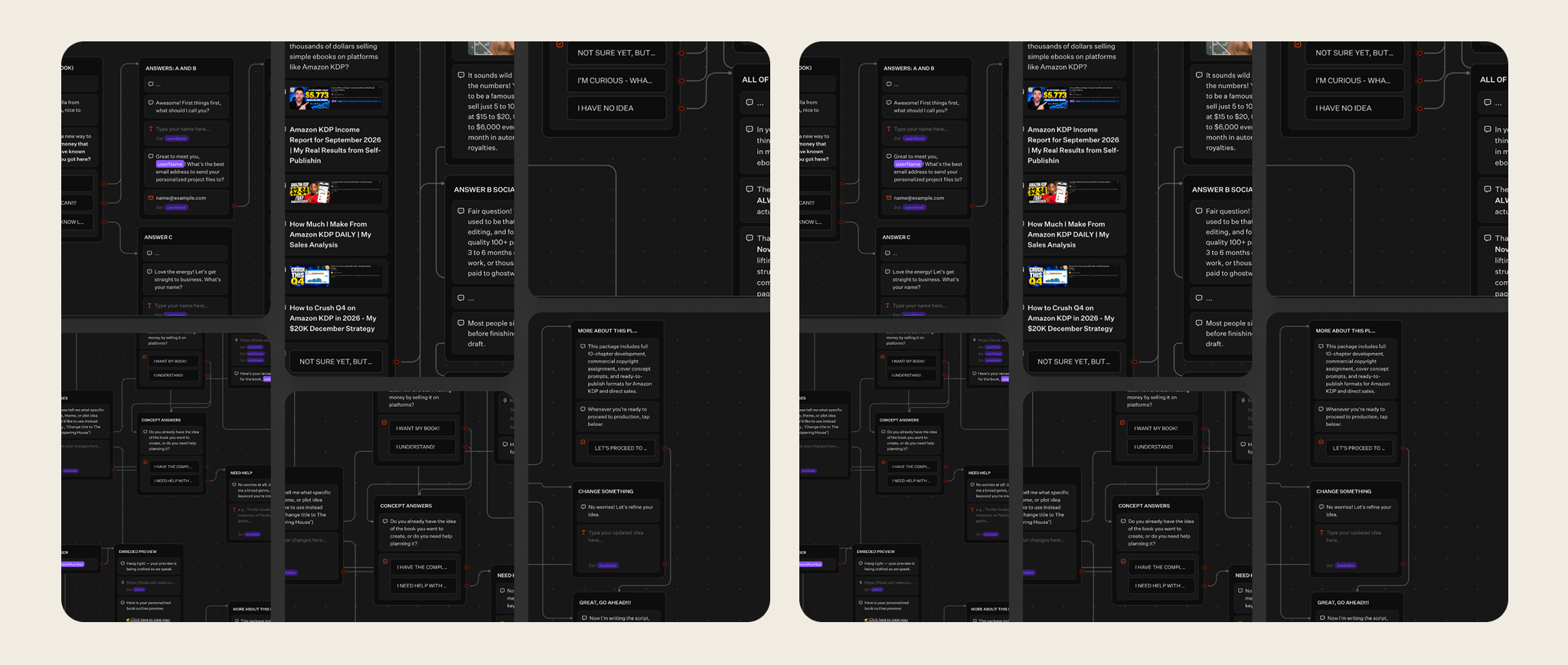This screenshot has height=665, width=1568.
Task: Open the $5,773 video thumbnail in left collage
Action: click(x=309, y=99)
